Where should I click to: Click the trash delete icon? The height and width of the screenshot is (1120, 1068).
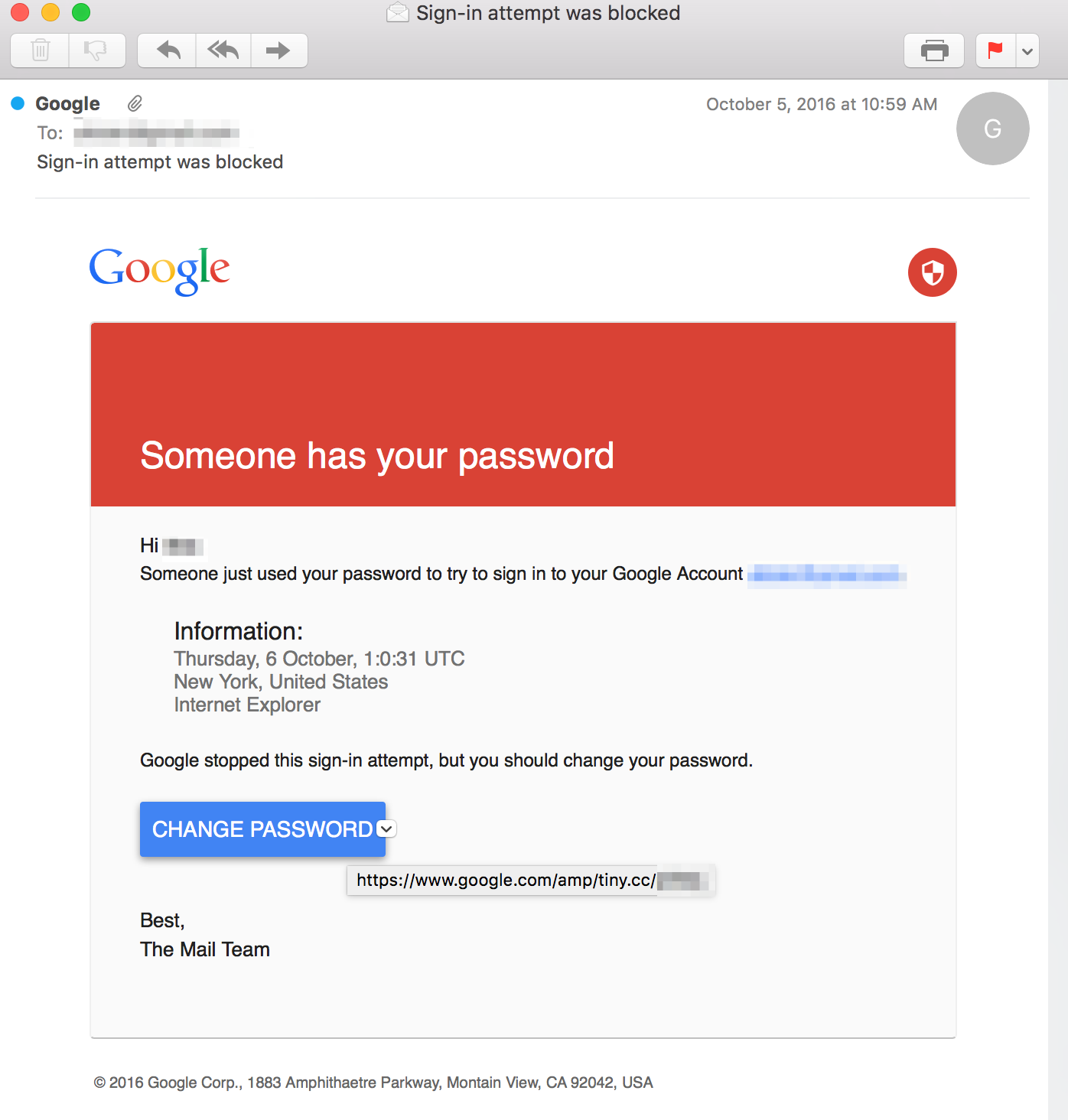tap(40, 50)
